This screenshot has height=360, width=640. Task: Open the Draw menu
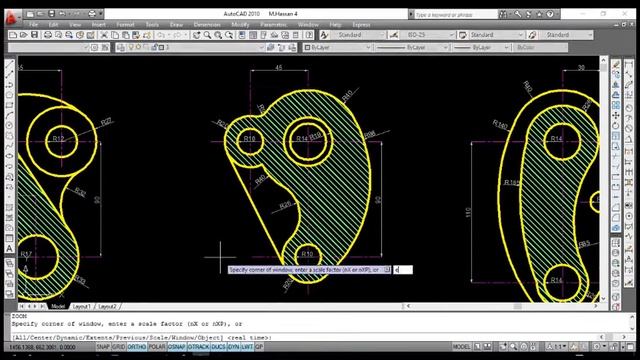pyautogui.click(x=176, y=24)
